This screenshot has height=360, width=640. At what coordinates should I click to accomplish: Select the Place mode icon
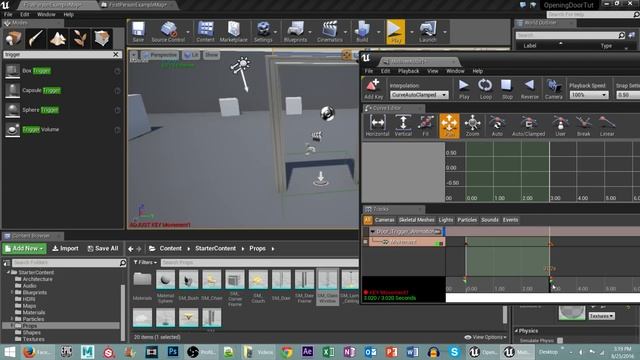tap(13, 39)
